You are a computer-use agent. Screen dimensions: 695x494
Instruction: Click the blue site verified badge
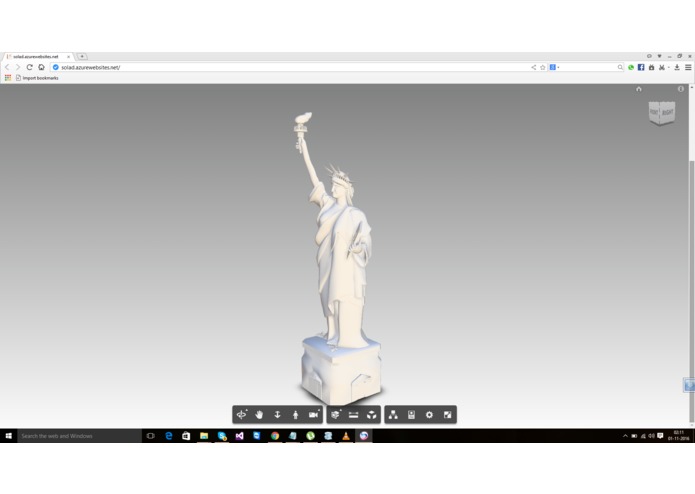pyautogui.click(x=56, y=67)
